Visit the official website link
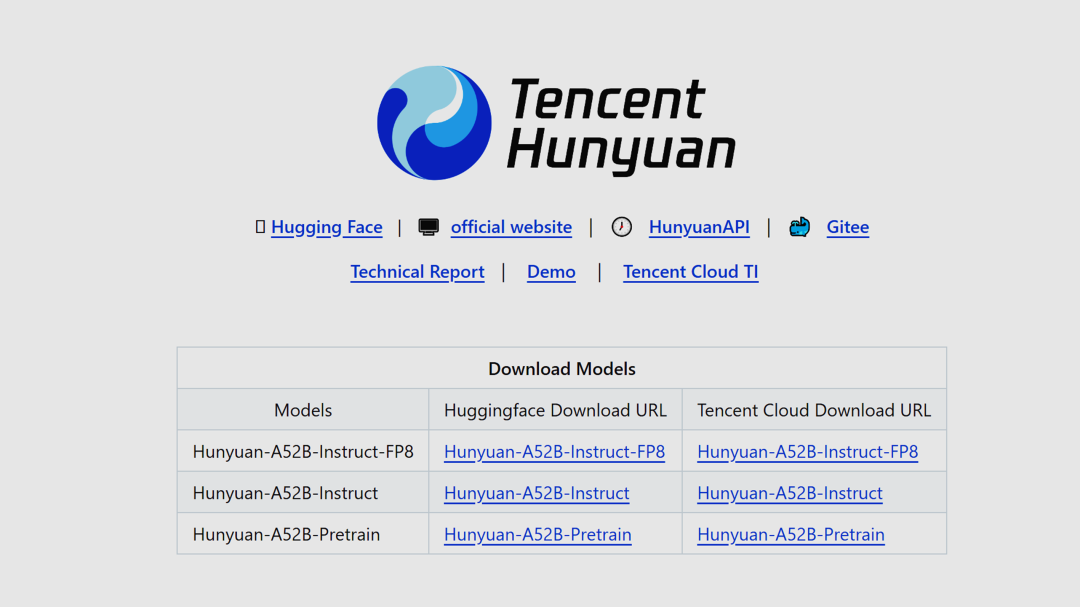Image resolution: width=1080 pixels, height=607 pixels. point(511,227)
